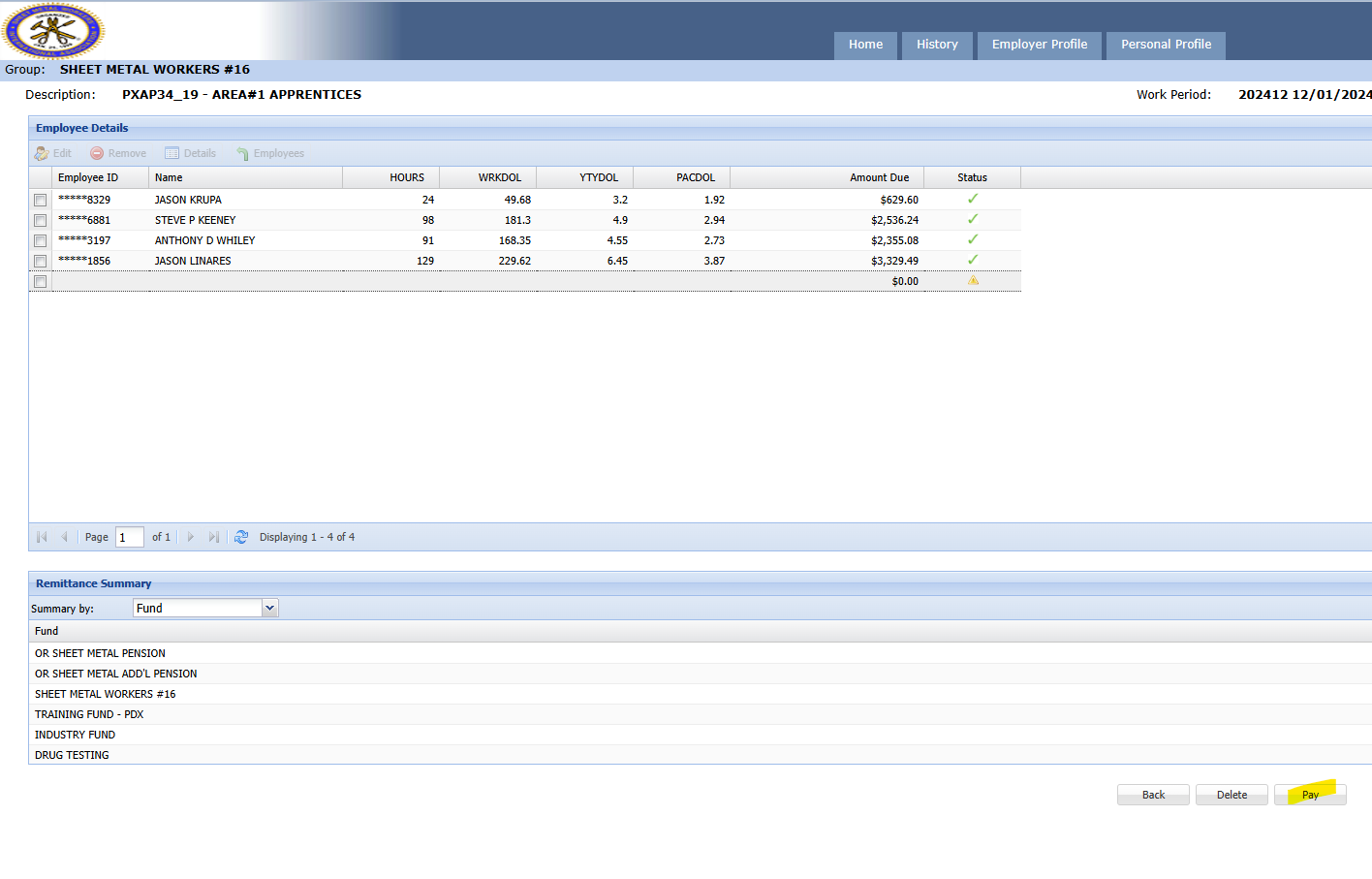The height and width of the screenshot is (879, 1372).
Task: Sort by Amount Due column header
Action: coord(827,177)
